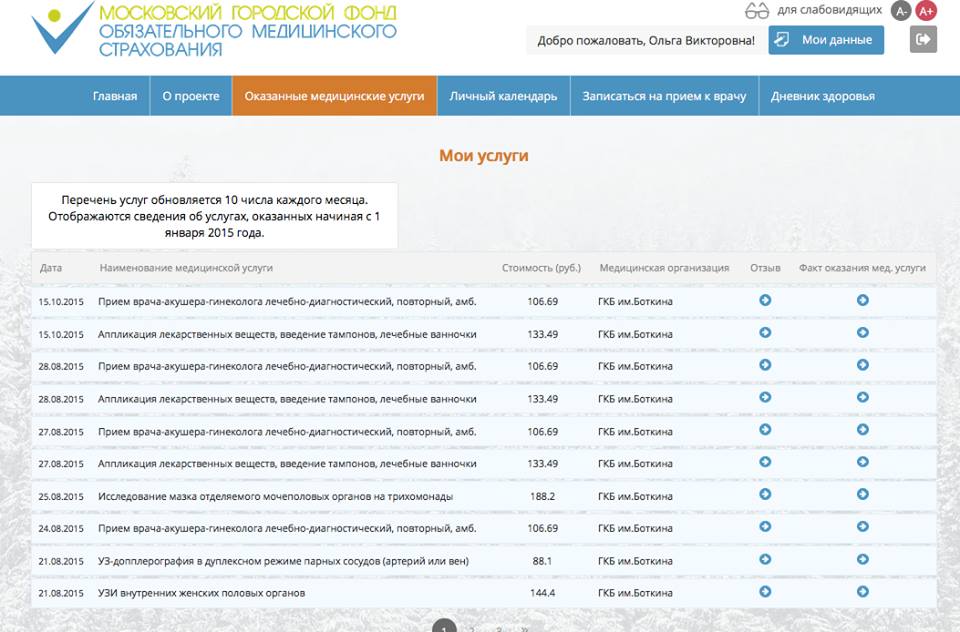Open Отзыв arrow for first 15.10.2015 row
This screenshot has height=632, width=960.
tap(765, 300)
